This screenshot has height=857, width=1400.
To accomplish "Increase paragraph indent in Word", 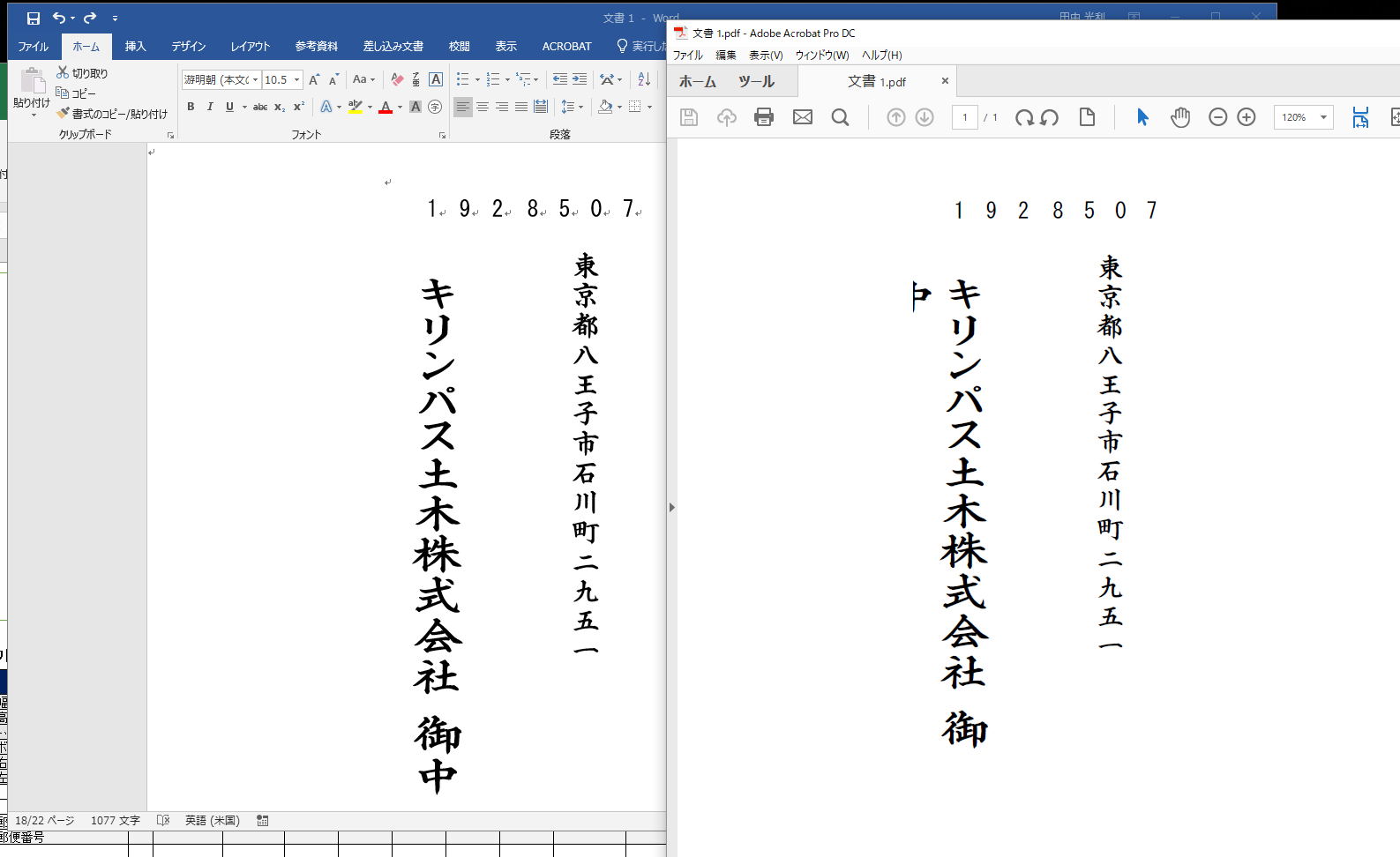I will (580, 79).
